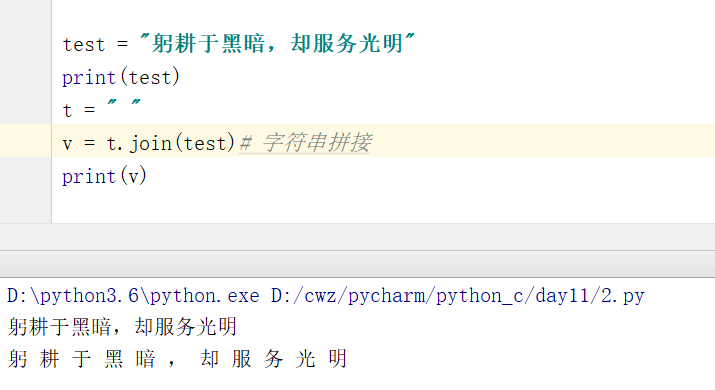This screenshot has width=715, height=390.
Task: Click the D:\python3.6\python.exe interpreter path in console
Action: point(133,296)
